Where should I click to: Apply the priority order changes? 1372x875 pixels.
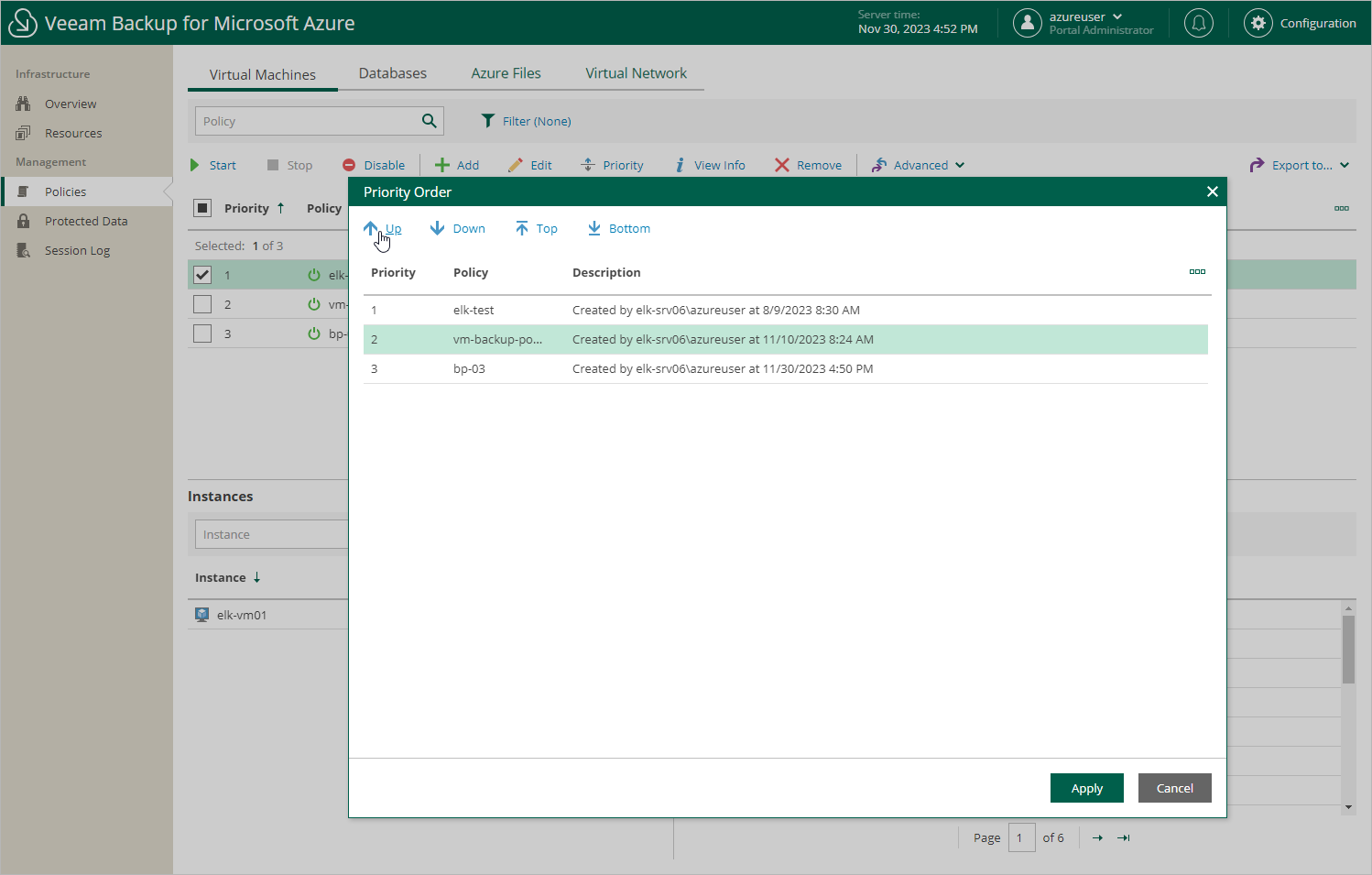pyautogui.click(x=1086, y=788)
